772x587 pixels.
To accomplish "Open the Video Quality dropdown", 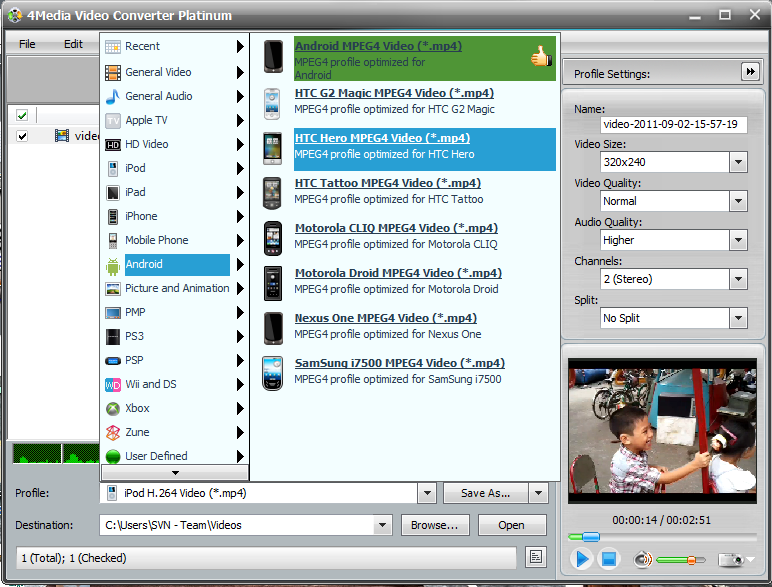I will pos(738,201).
